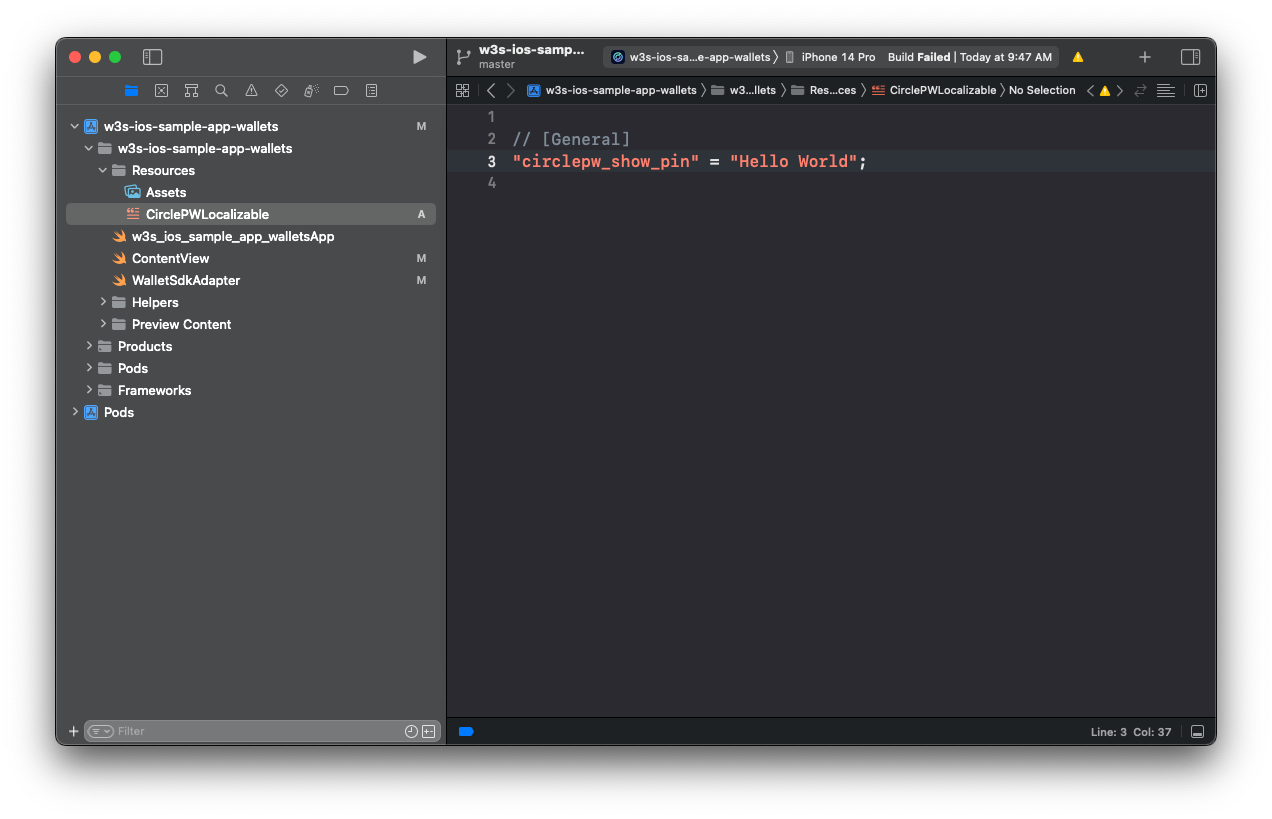The image size is (1272, 819).
Task: Jump to the next issue arrow
Action: [1120, 90]
